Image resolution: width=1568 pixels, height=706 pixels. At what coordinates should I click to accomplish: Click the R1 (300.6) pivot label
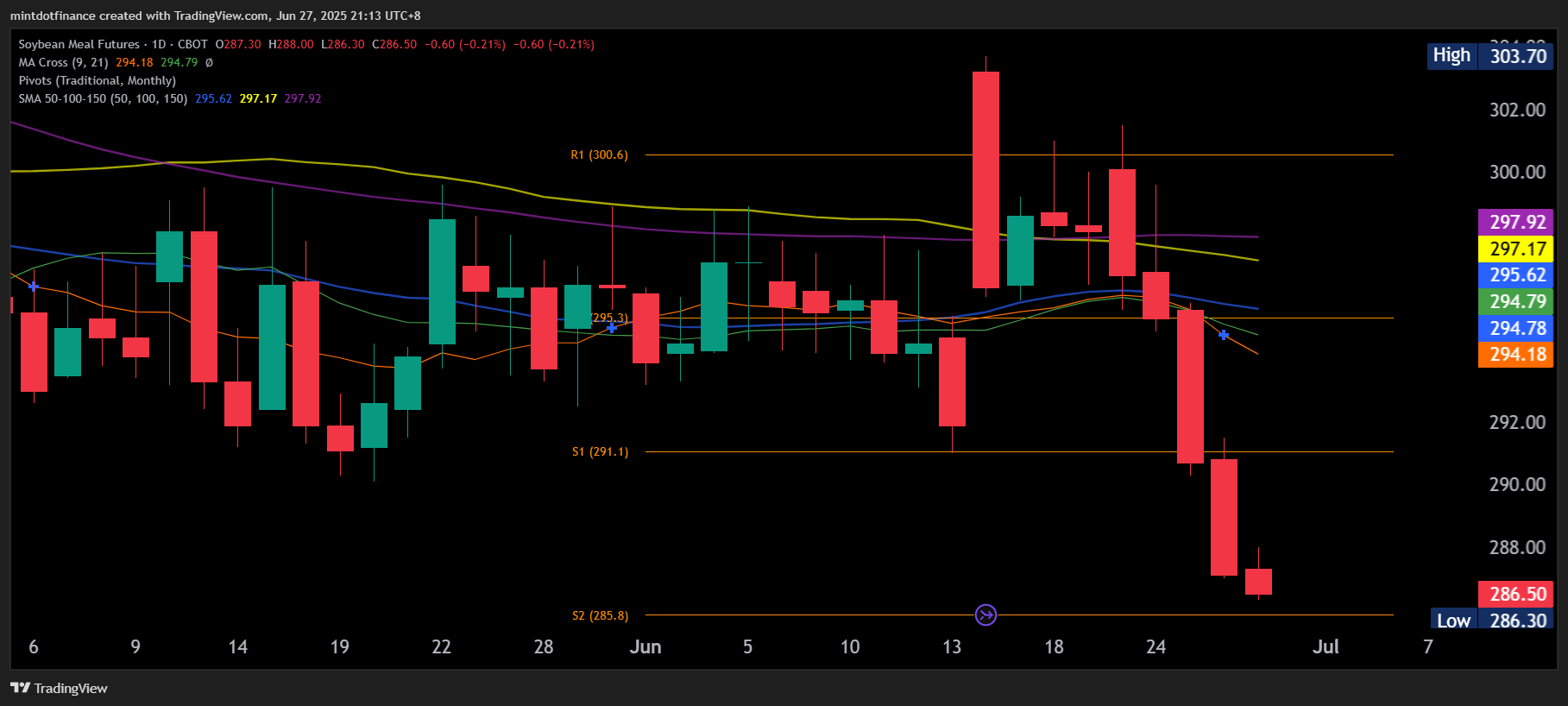point(599,154)
